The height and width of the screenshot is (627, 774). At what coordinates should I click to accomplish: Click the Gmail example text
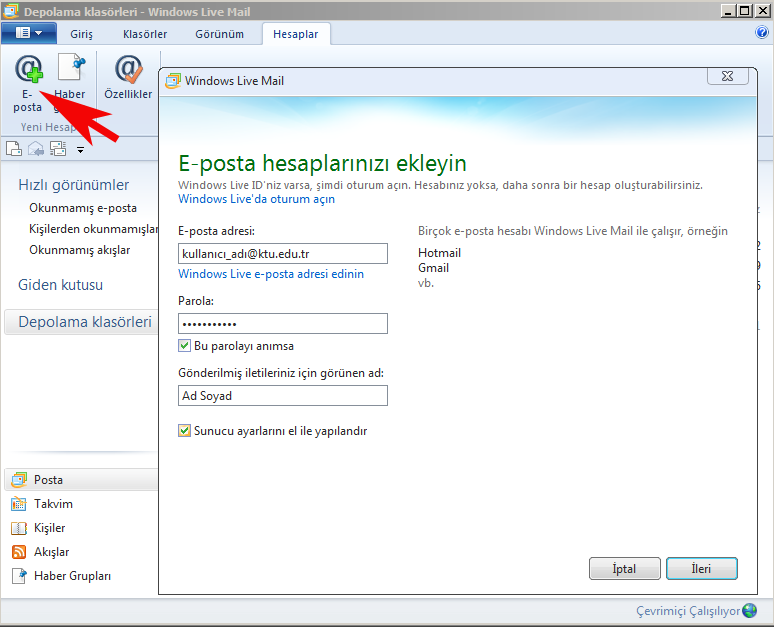tap(433, 268)
